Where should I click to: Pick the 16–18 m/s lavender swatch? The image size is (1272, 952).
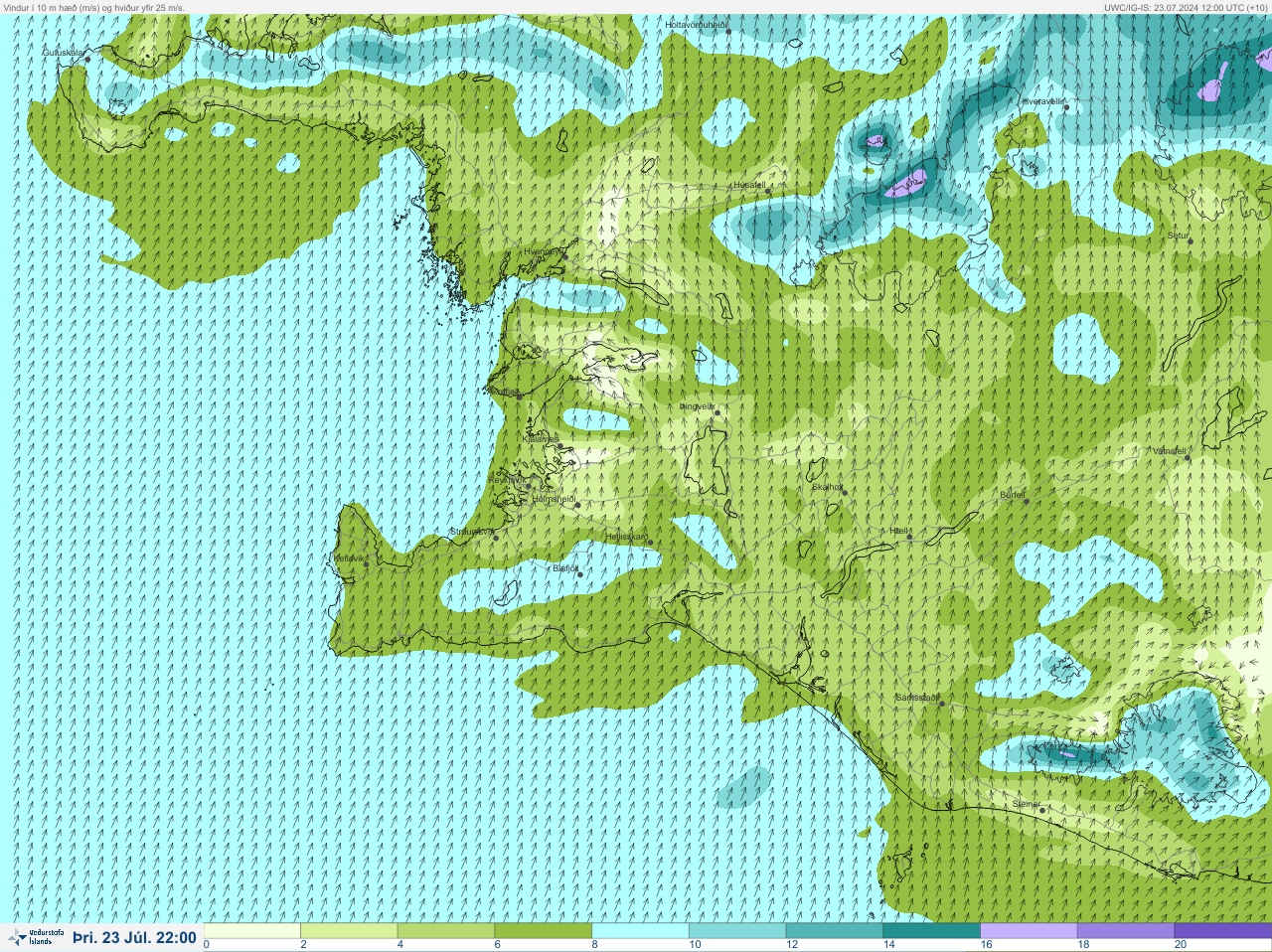1029,931
